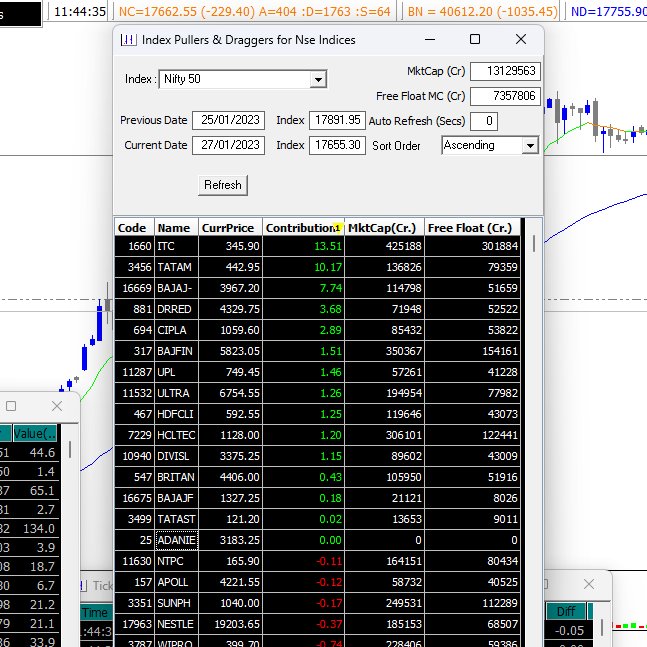Close the bottom-right panel with Diff column

coord(589,584)
